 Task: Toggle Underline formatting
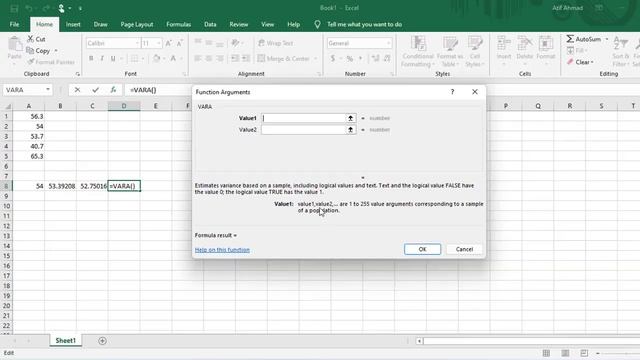113,59
